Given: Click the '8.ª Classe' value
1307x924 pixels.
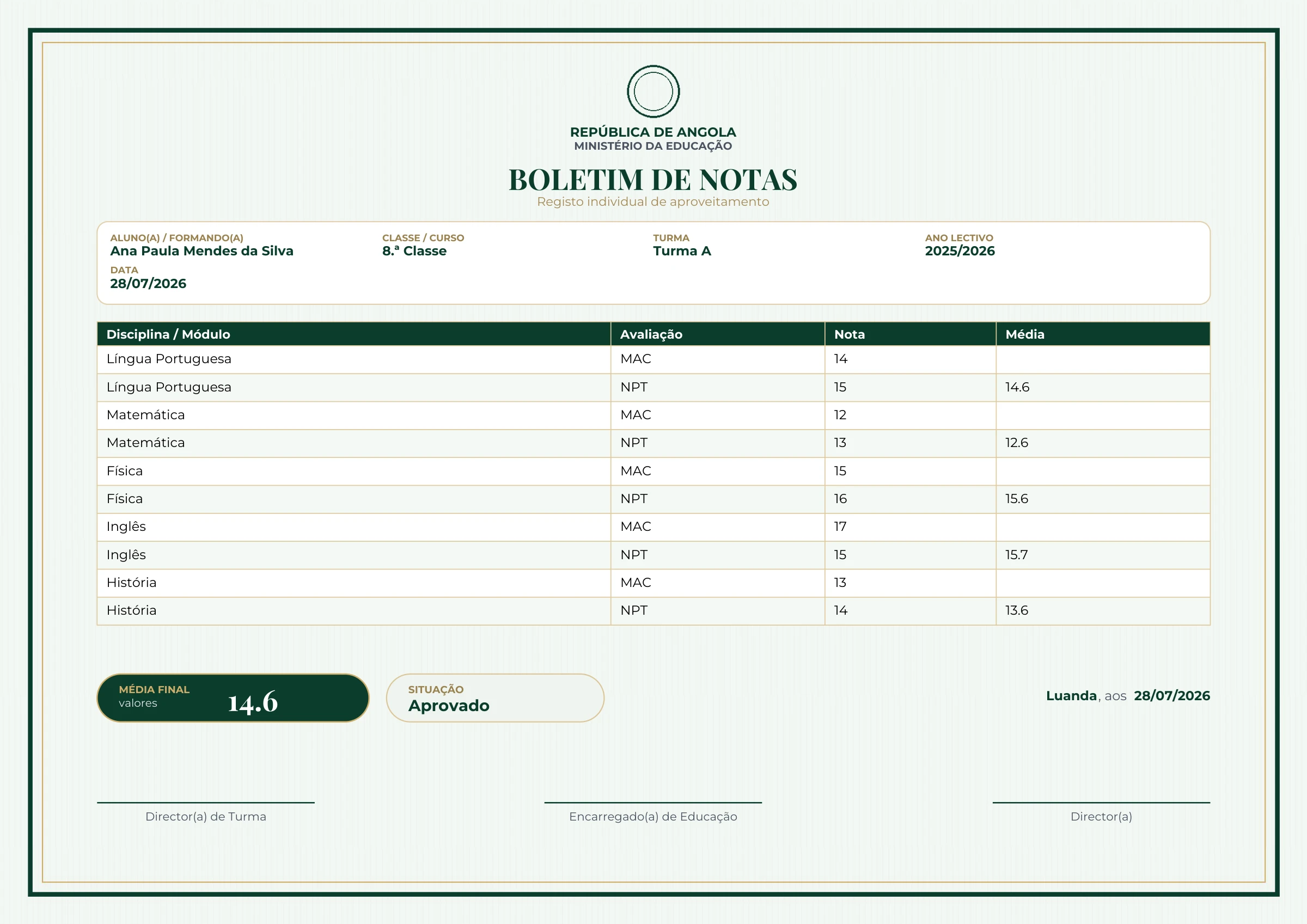Looking at the screenshot, I should (x=414, y=251).
